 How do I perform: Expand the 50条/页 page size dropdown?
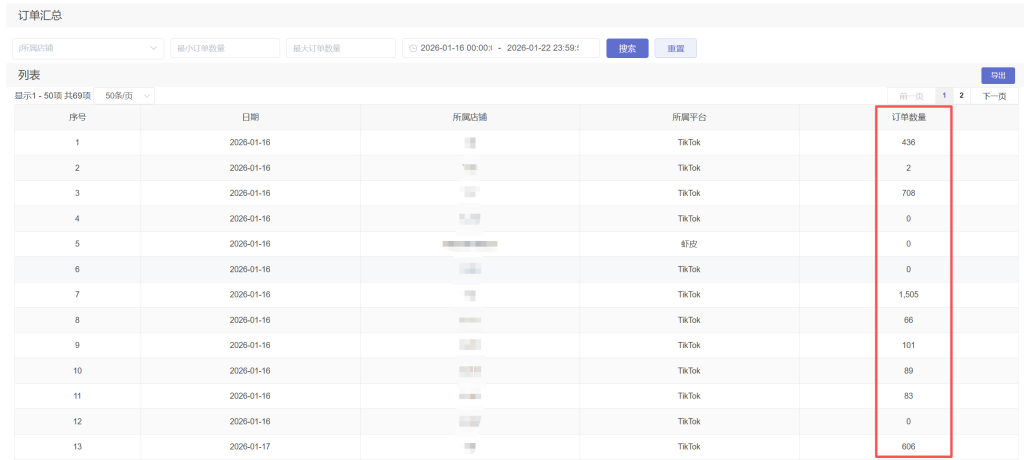129,96
